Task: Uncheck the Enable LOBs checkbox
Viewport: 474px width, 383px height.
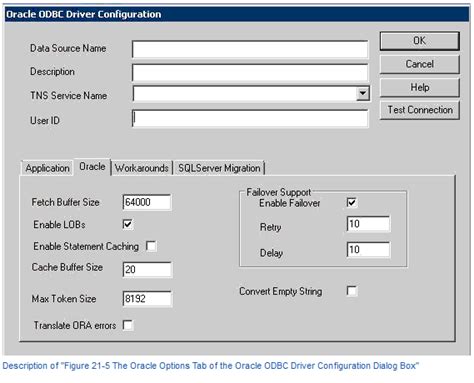Action: click(x=128, y=224)
